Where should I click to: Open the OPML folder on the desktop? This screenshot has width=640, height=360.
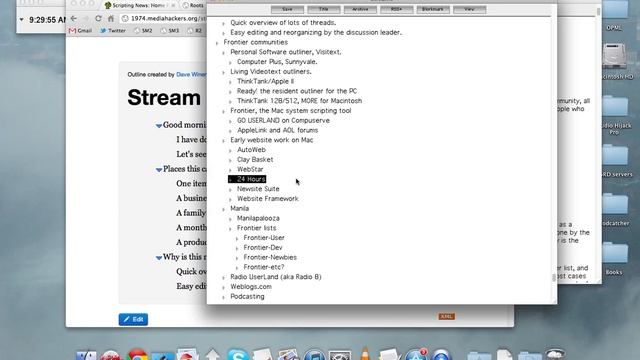click(614, 16)
